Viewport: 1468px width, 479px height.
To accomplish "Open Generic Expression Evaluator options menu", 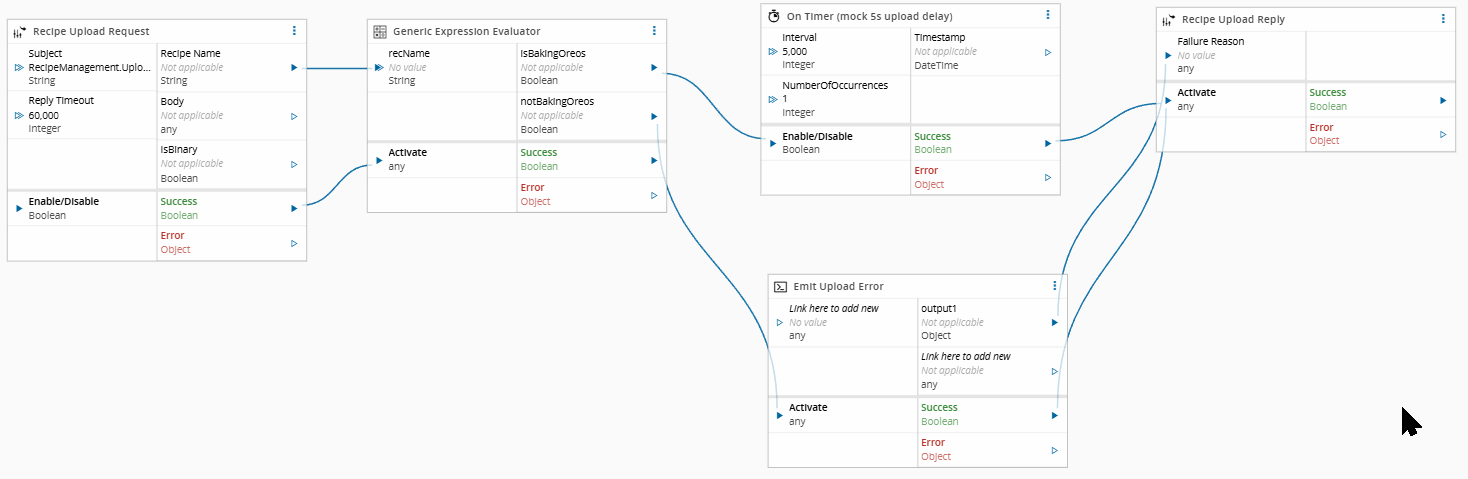I will click(x=654, y=31).
